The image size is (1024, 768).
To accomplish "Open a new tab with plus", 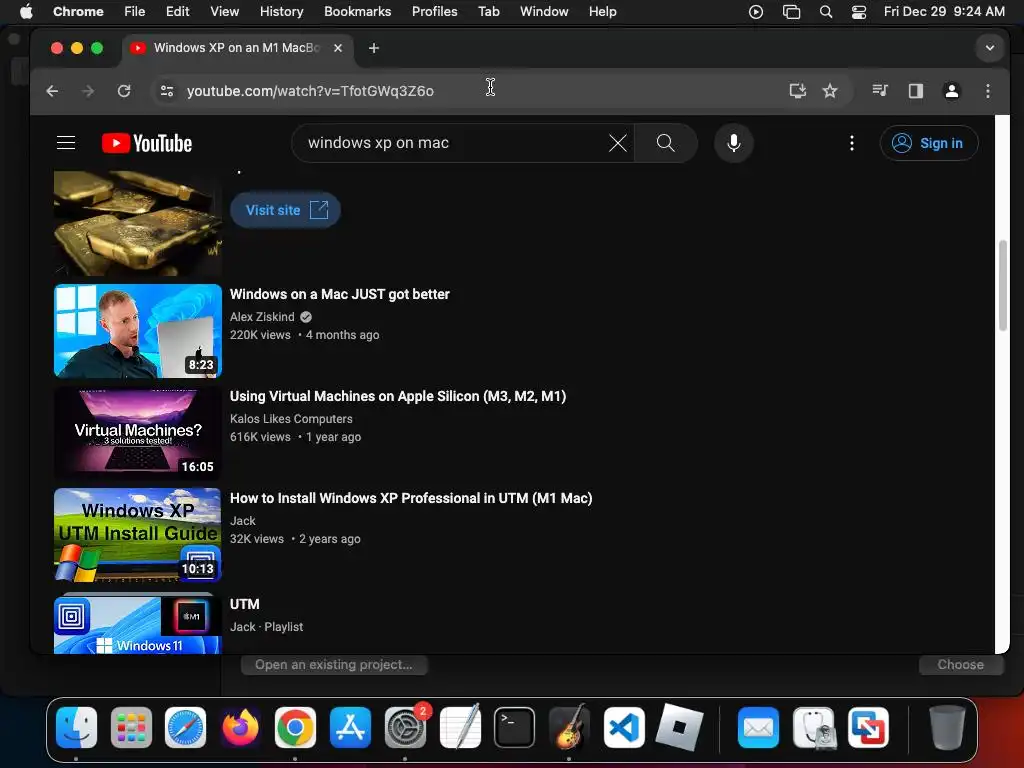I will coord(374,48).
